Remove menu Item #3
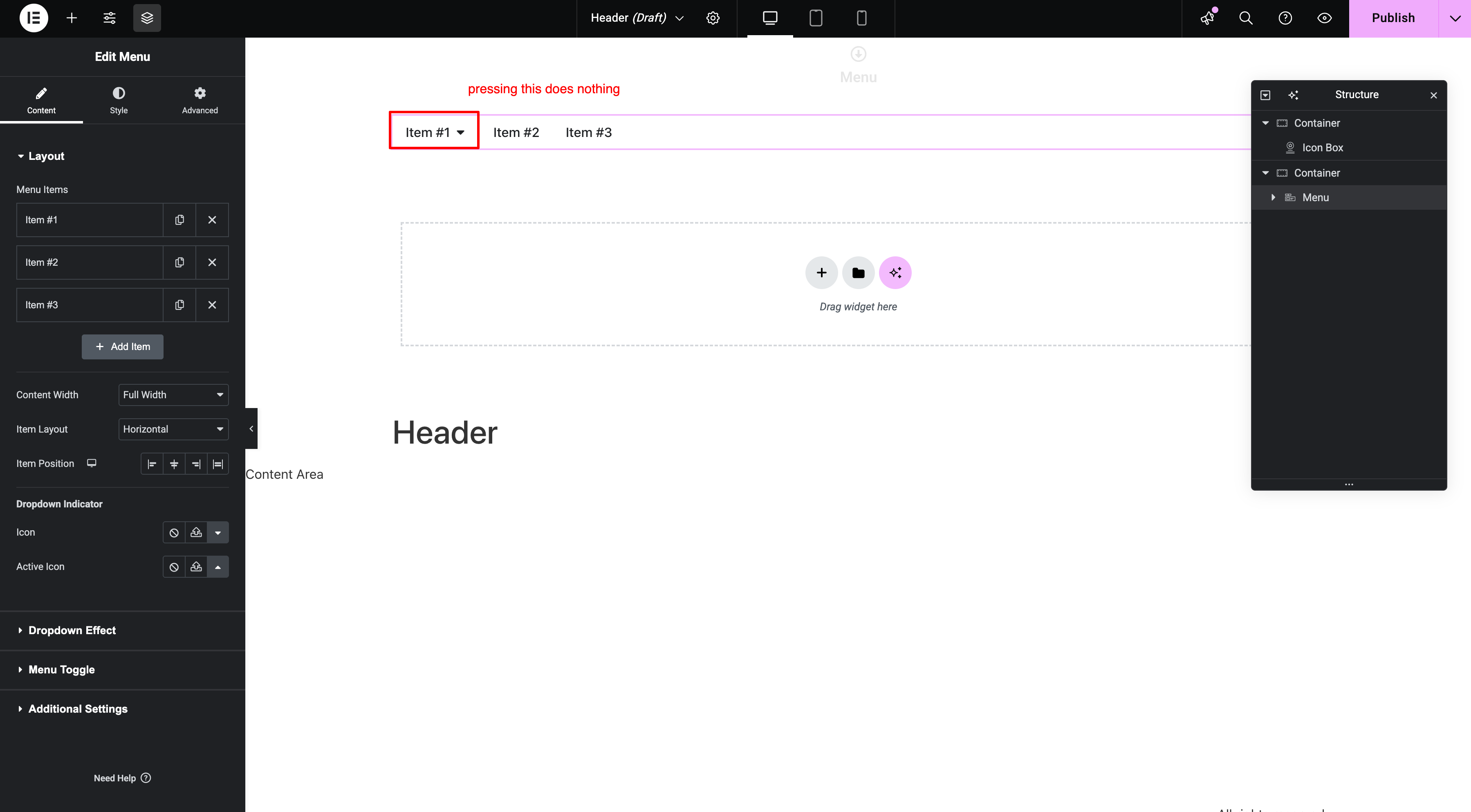 212,305
